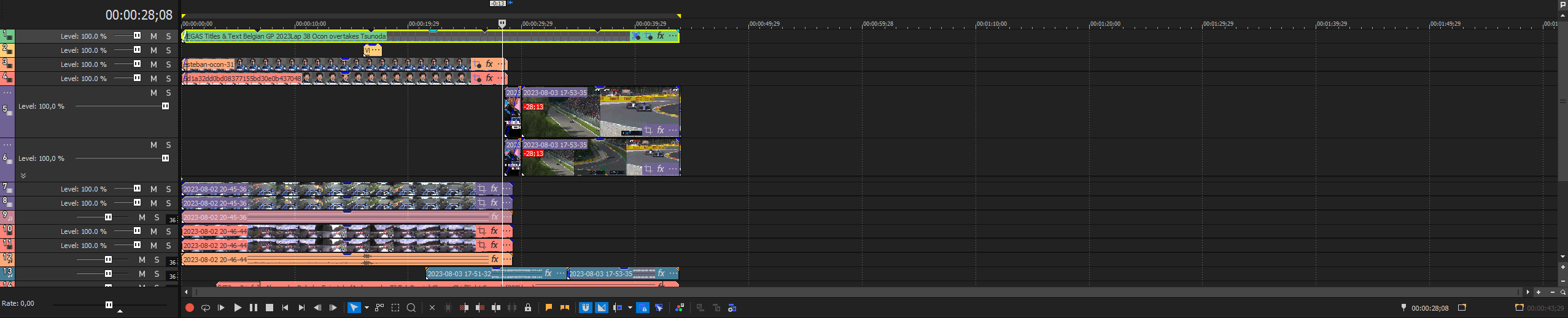Open the Auto Ripple mode dropdown arrow
1568x318 pixels.
tap(630, 308)
